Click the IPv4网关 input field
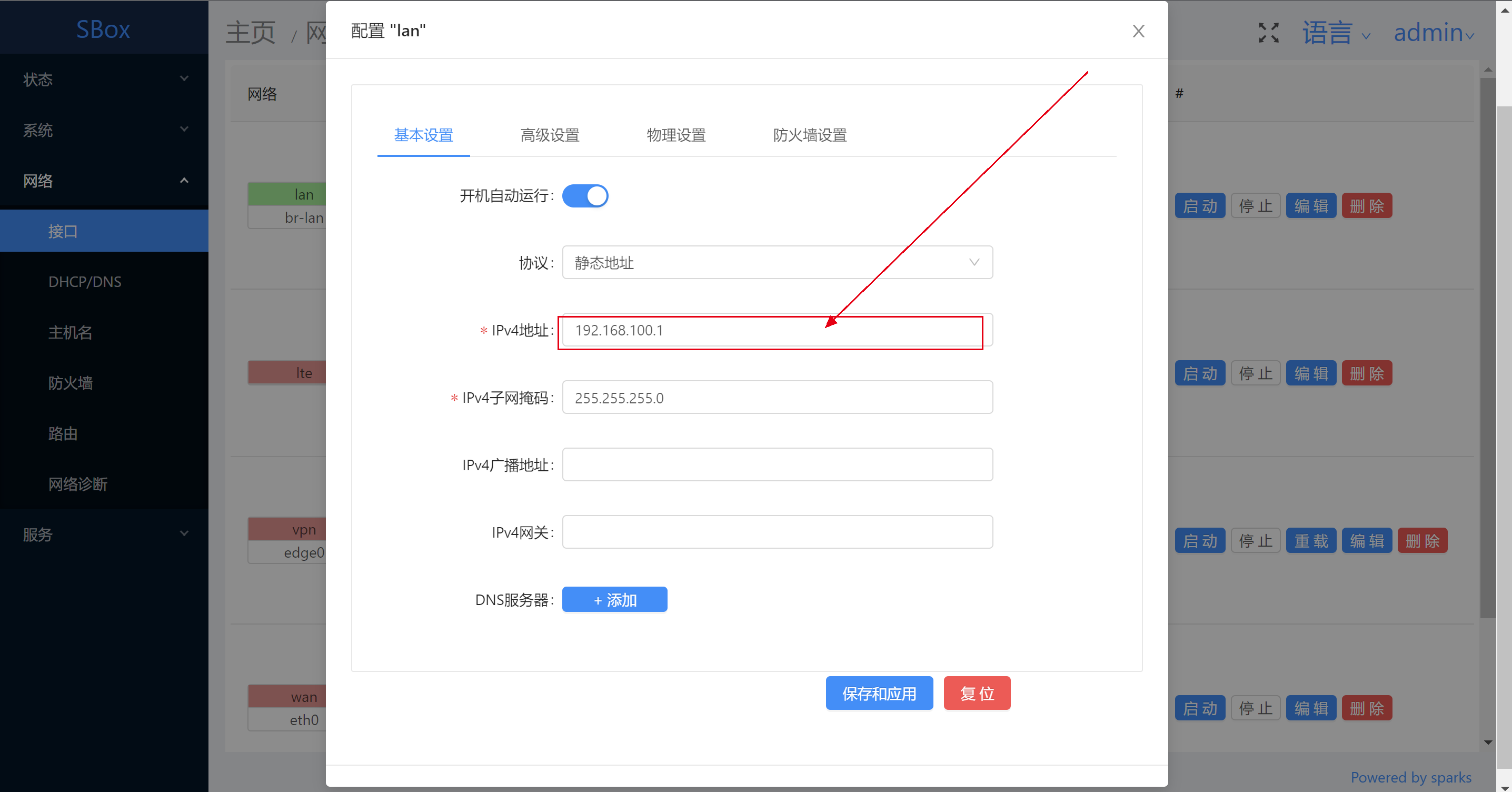 click(x=777, y=532)
